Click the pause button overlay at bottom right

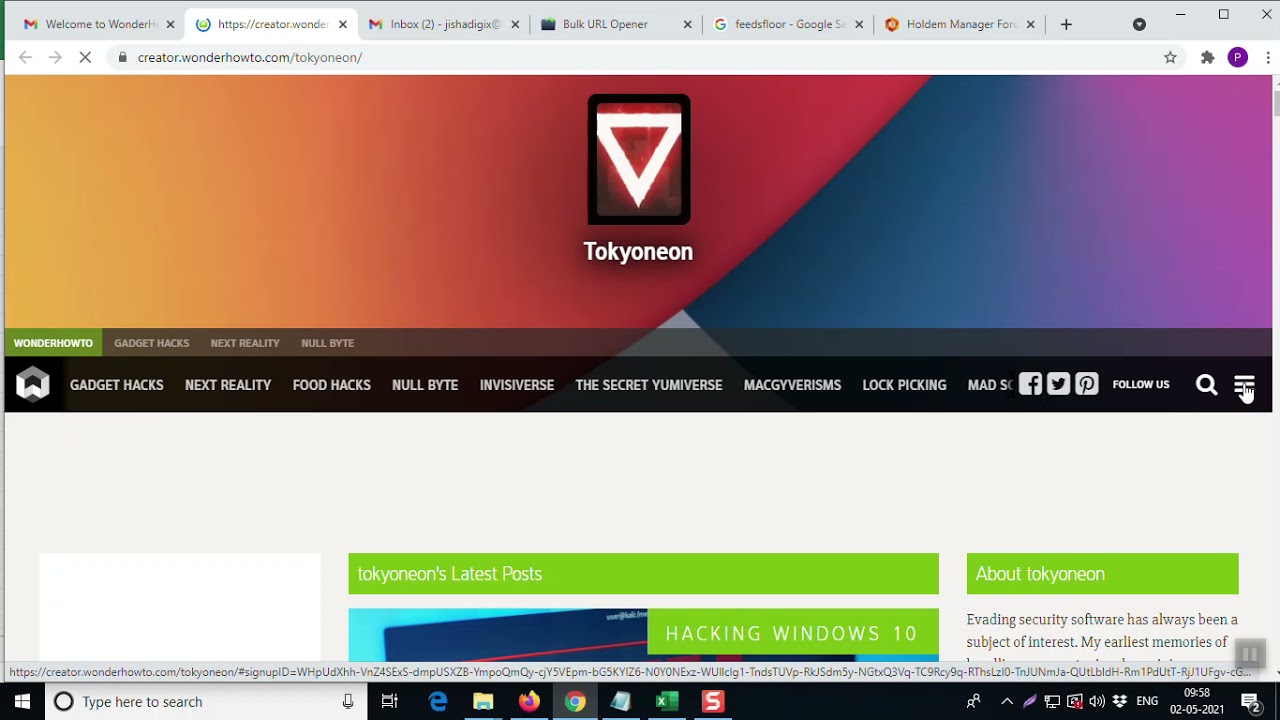[1249, 654]
